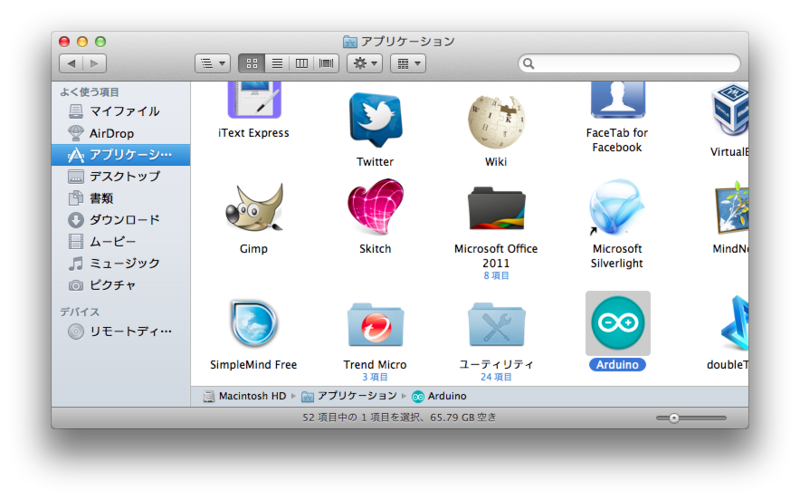Image resolution: width=800 pixels, height=500 pixels.
Task: Open the iText Express app icon
Action: tap(254, 101)
